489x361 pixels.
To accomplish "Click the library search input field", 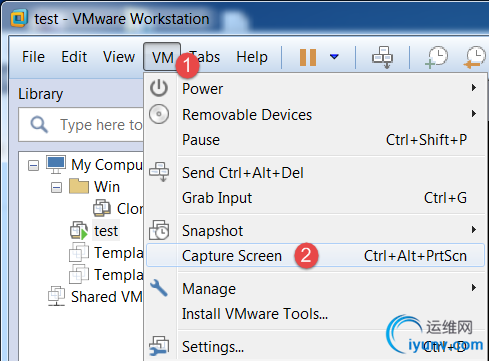I will [x=81, y=125].
